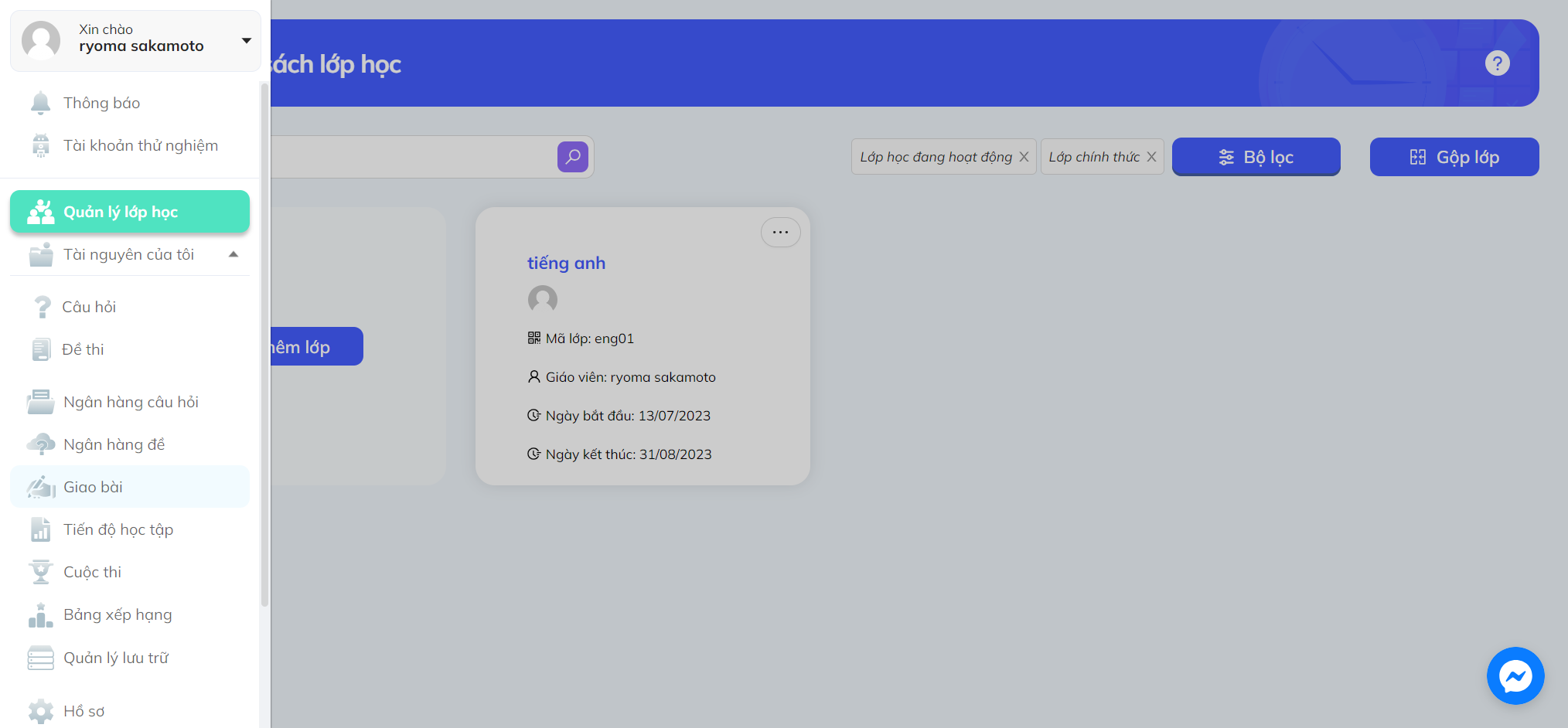Open the Messenger chat bubble
The height and width of the screenshot is (728, 1568).
coord(1515,676)
